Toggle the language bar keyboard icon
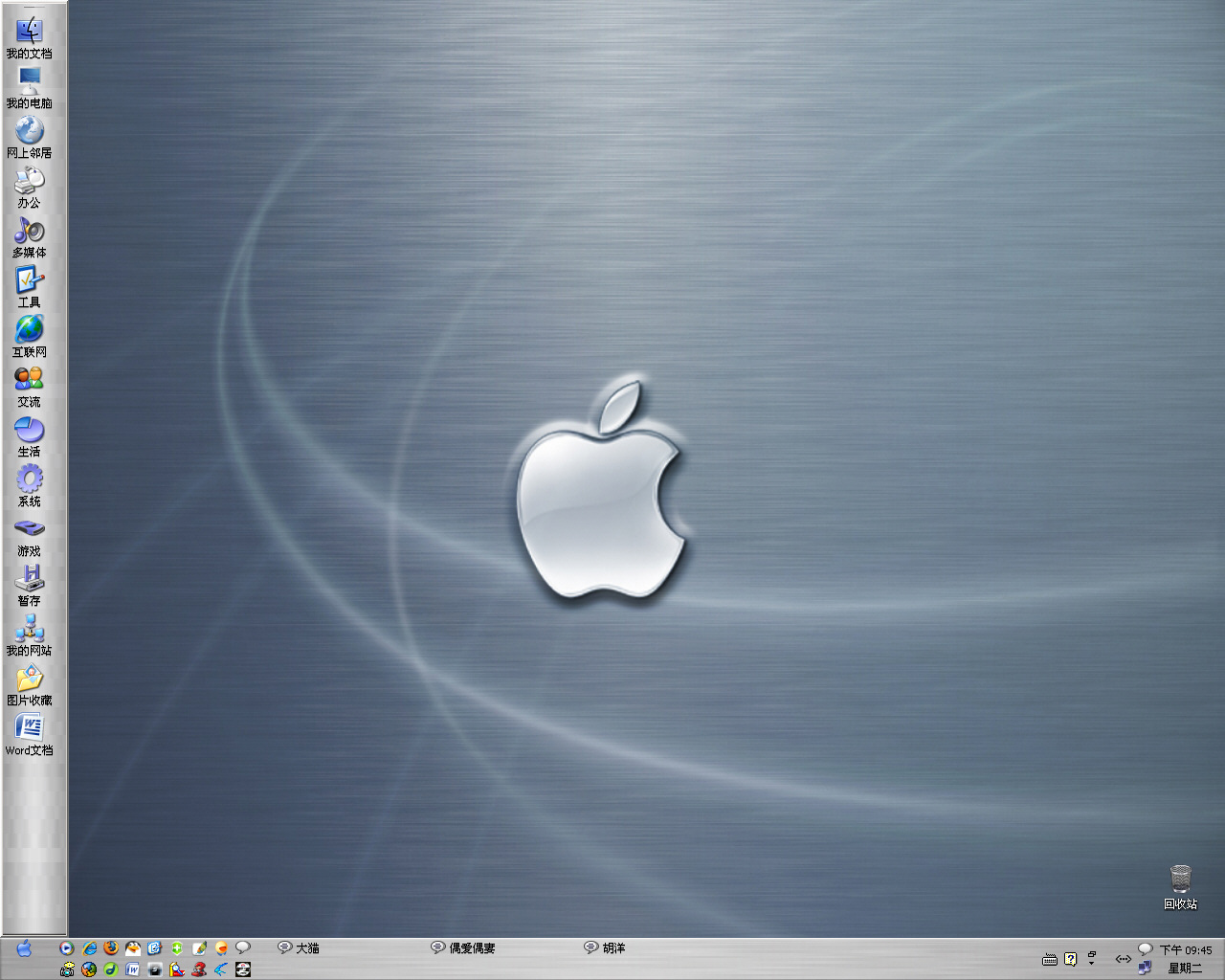The image size is (1225, 980). pyautogui.click(x=1049, y=959)
